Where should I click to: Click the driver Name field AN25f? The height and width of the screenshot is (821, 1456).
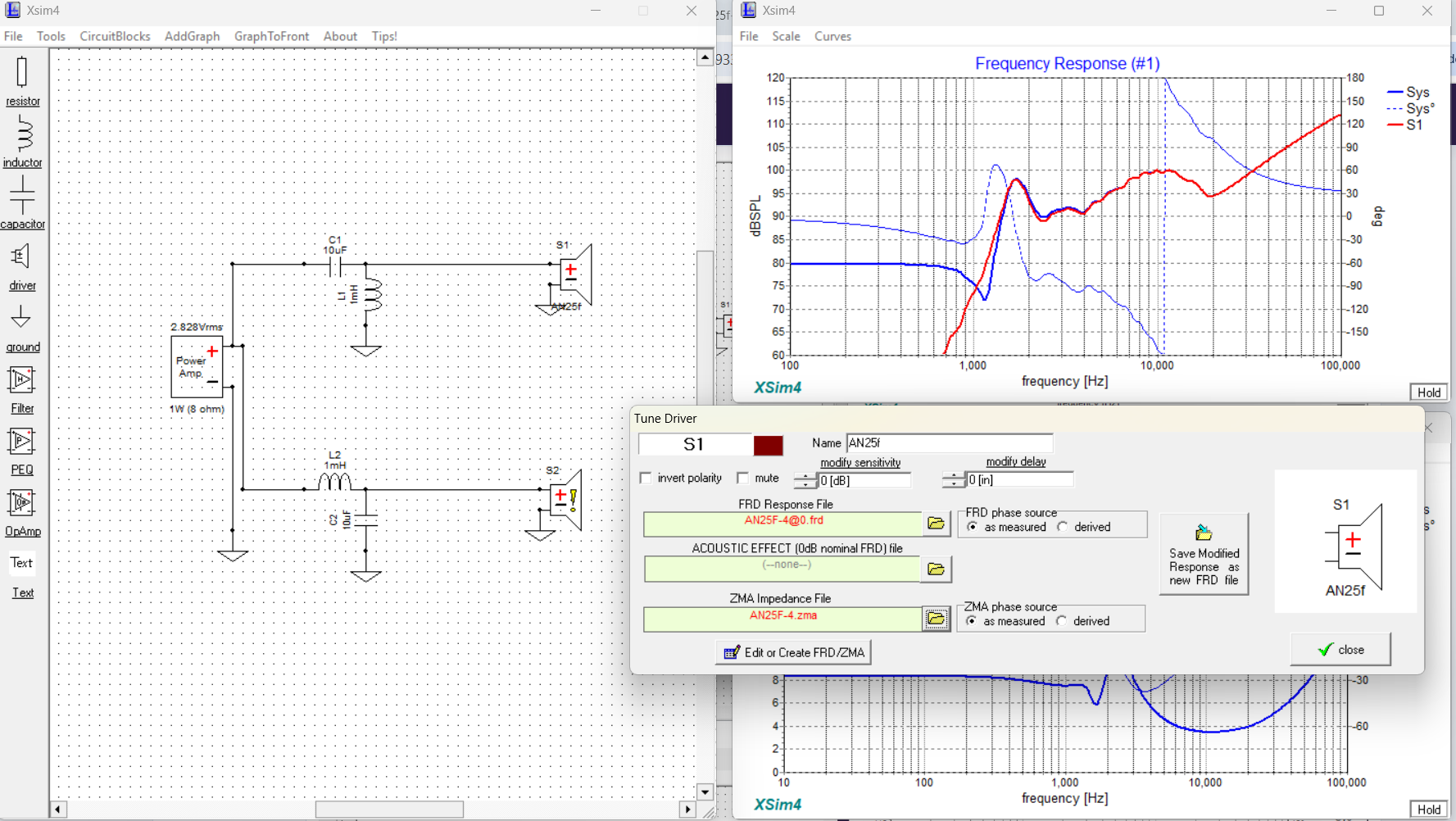tap(949, 443)
